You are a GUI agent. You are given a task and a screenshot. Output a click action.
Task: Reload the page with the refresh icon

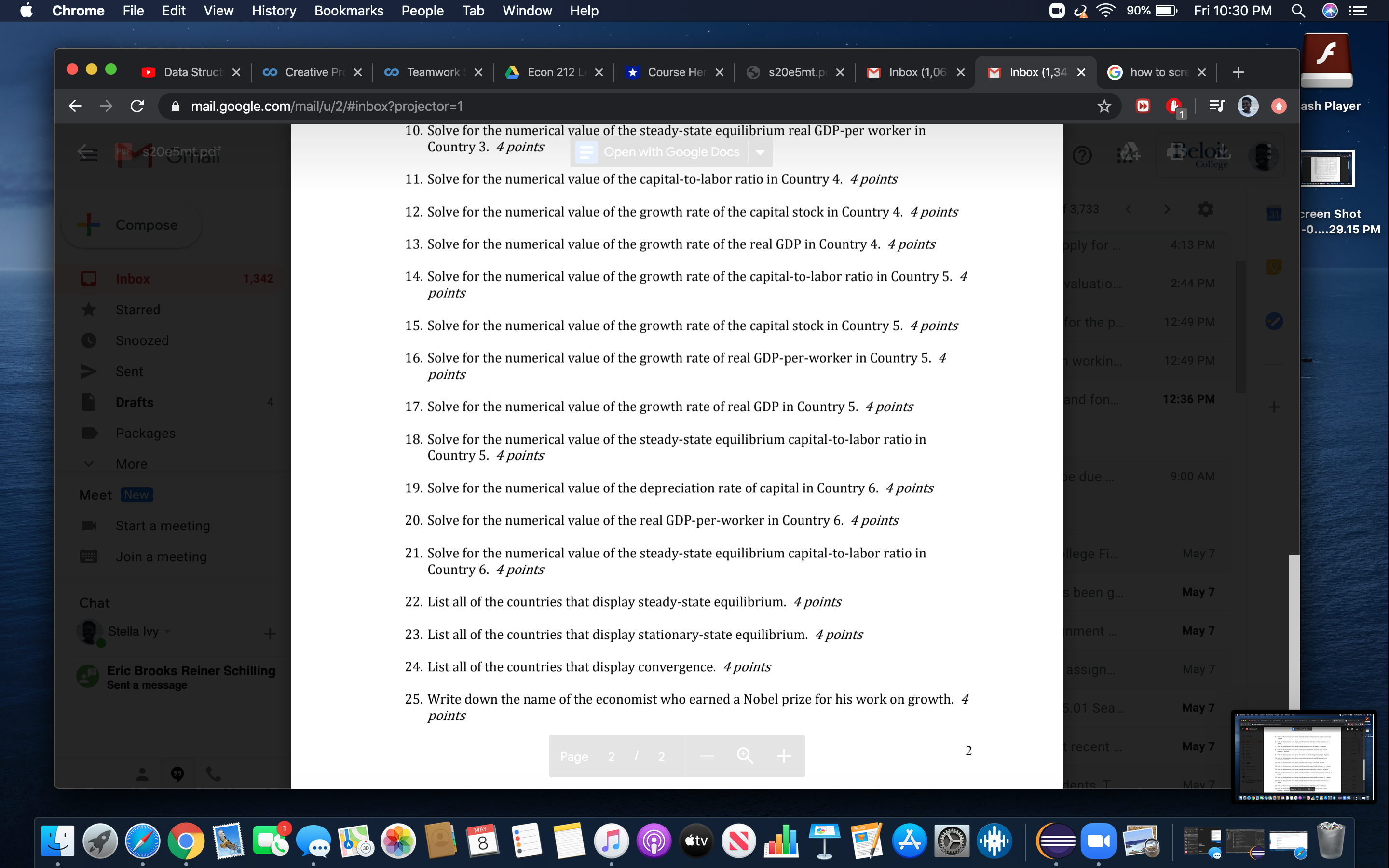tap(137, 106)
